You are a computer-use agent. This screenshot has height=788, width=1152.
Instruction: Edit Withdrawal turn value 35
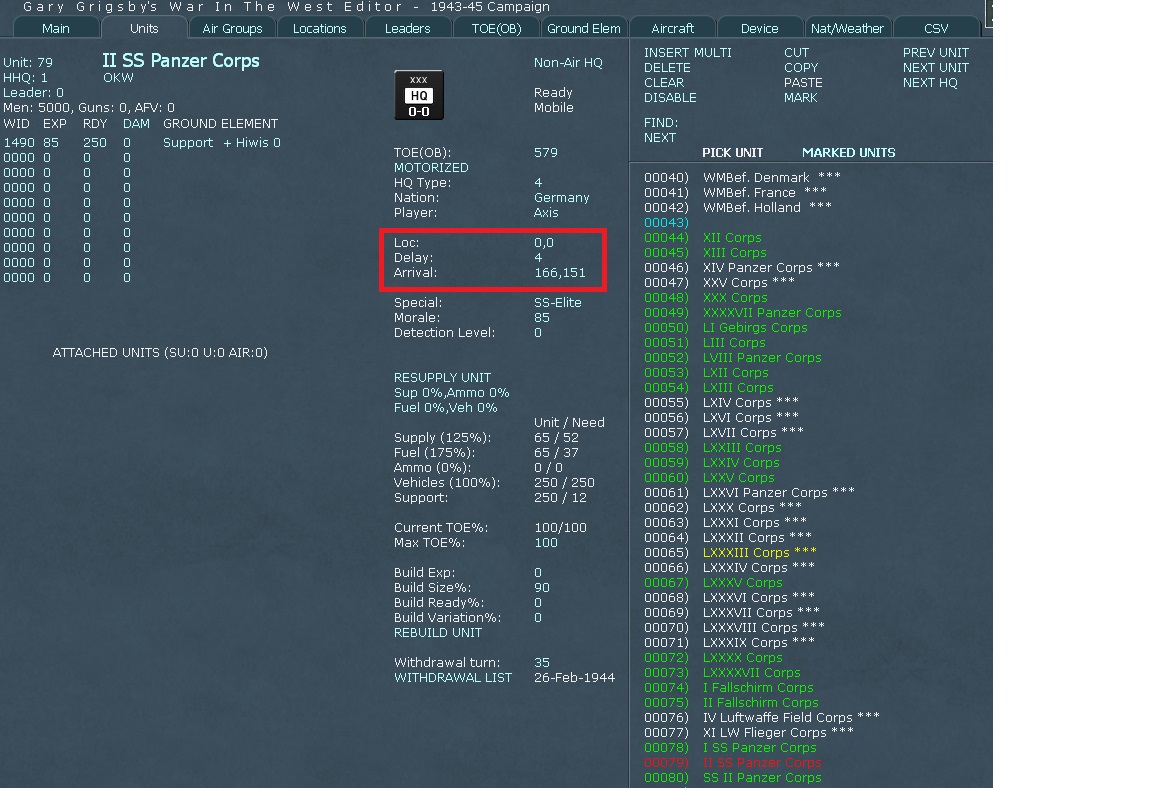[541, 662]
